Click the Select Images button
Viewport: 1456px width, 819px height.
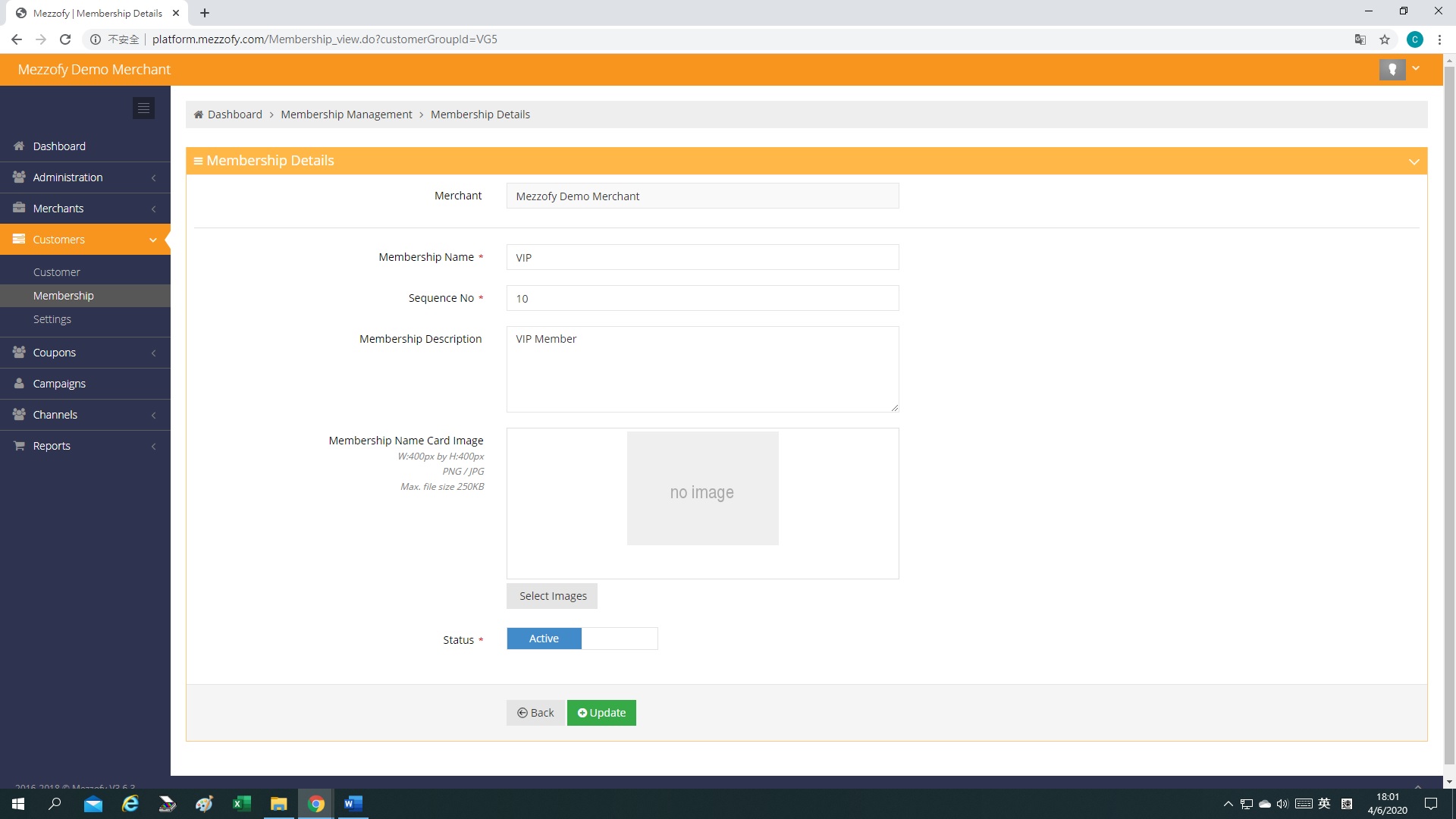(x=552, y=596)
